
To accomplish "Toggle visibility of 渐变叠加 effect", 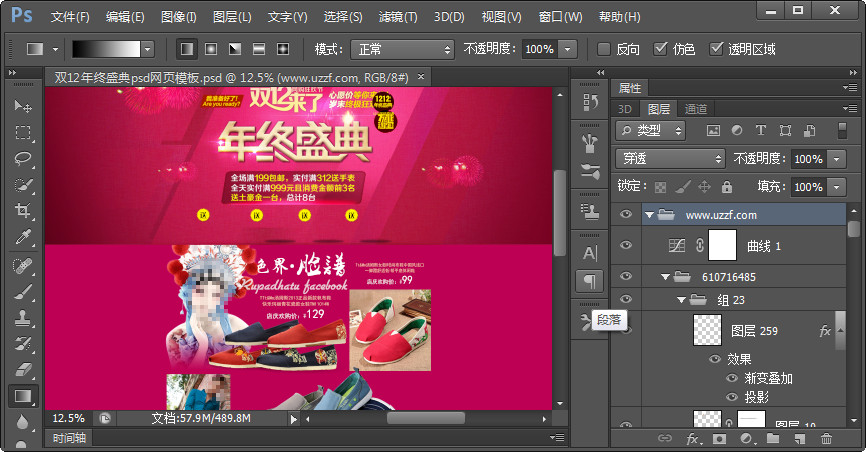I will (732, 378).
